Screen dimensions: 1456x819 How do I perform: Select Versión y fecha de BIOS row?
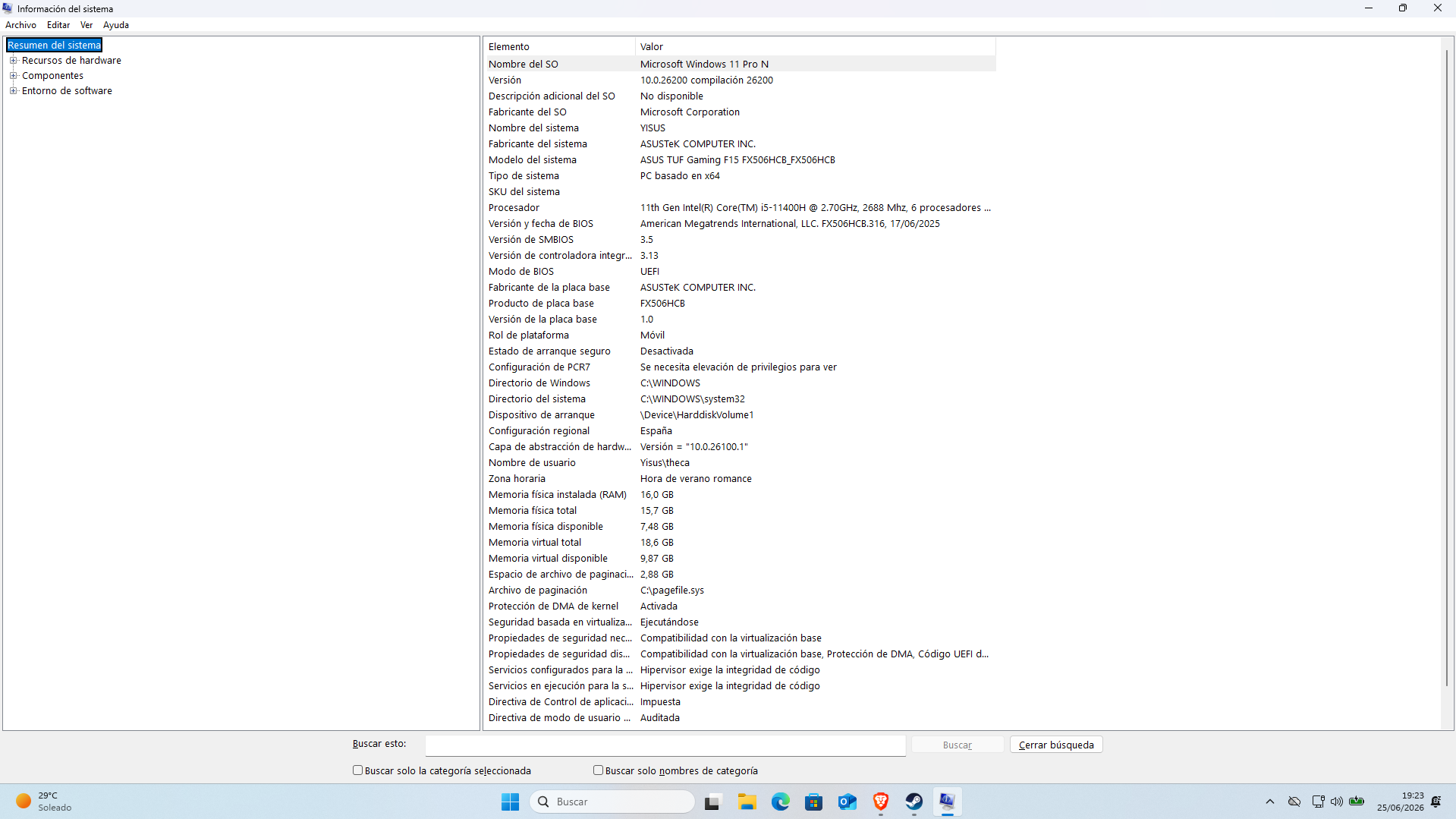point(740,224)
